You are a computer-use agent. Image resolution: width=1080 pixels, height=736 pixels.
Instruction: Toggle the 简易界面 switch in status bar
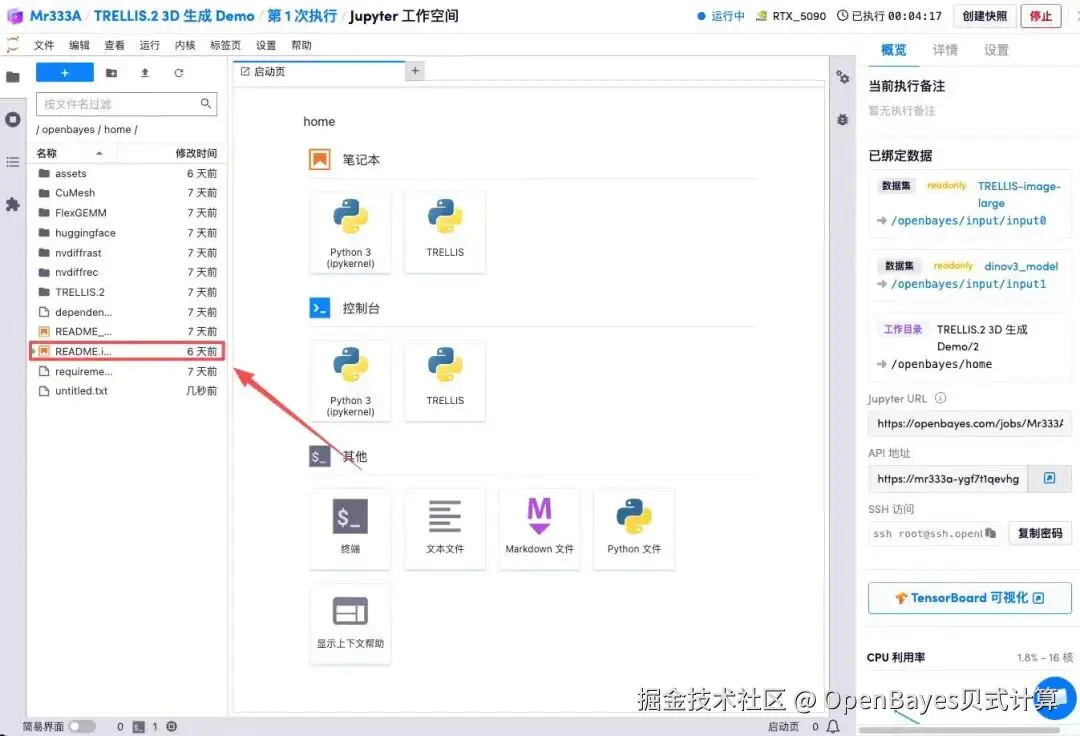[82, 727]
